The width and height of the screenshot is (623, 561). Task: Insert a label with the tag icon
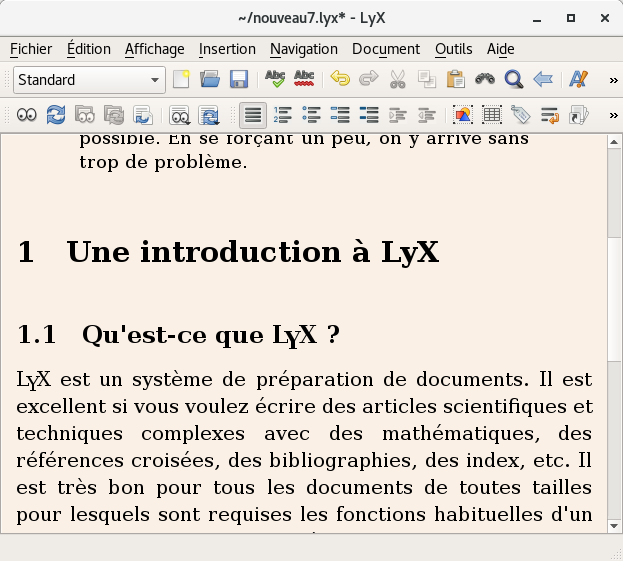[x=521, y=115]
